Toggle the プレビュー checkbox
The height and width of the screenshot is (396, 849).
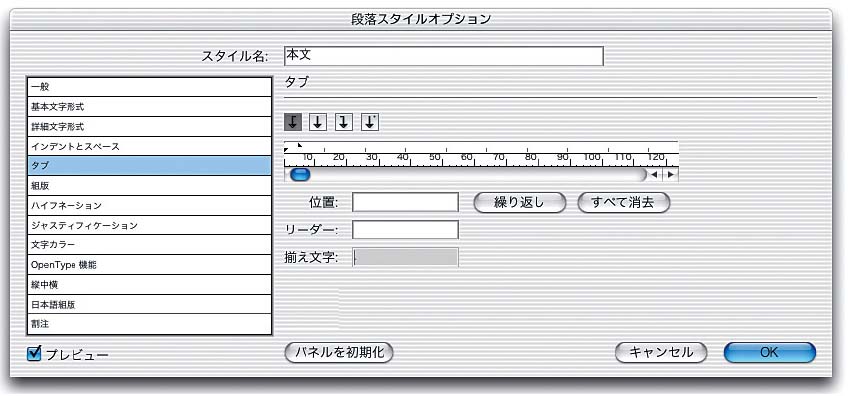(34, 354)
